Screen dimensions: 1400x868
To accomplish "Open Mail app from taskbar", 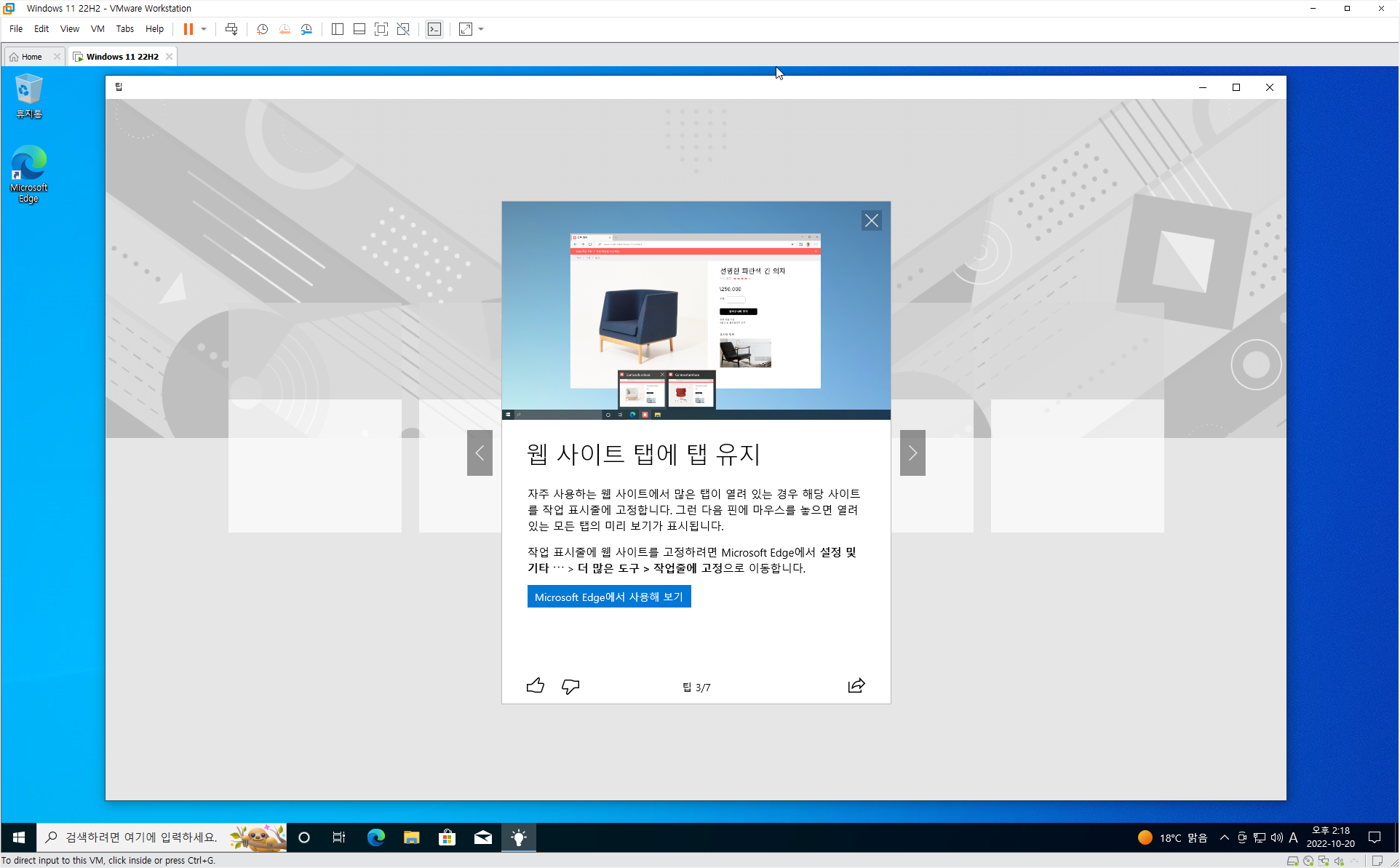I will (x=482, y=837).
